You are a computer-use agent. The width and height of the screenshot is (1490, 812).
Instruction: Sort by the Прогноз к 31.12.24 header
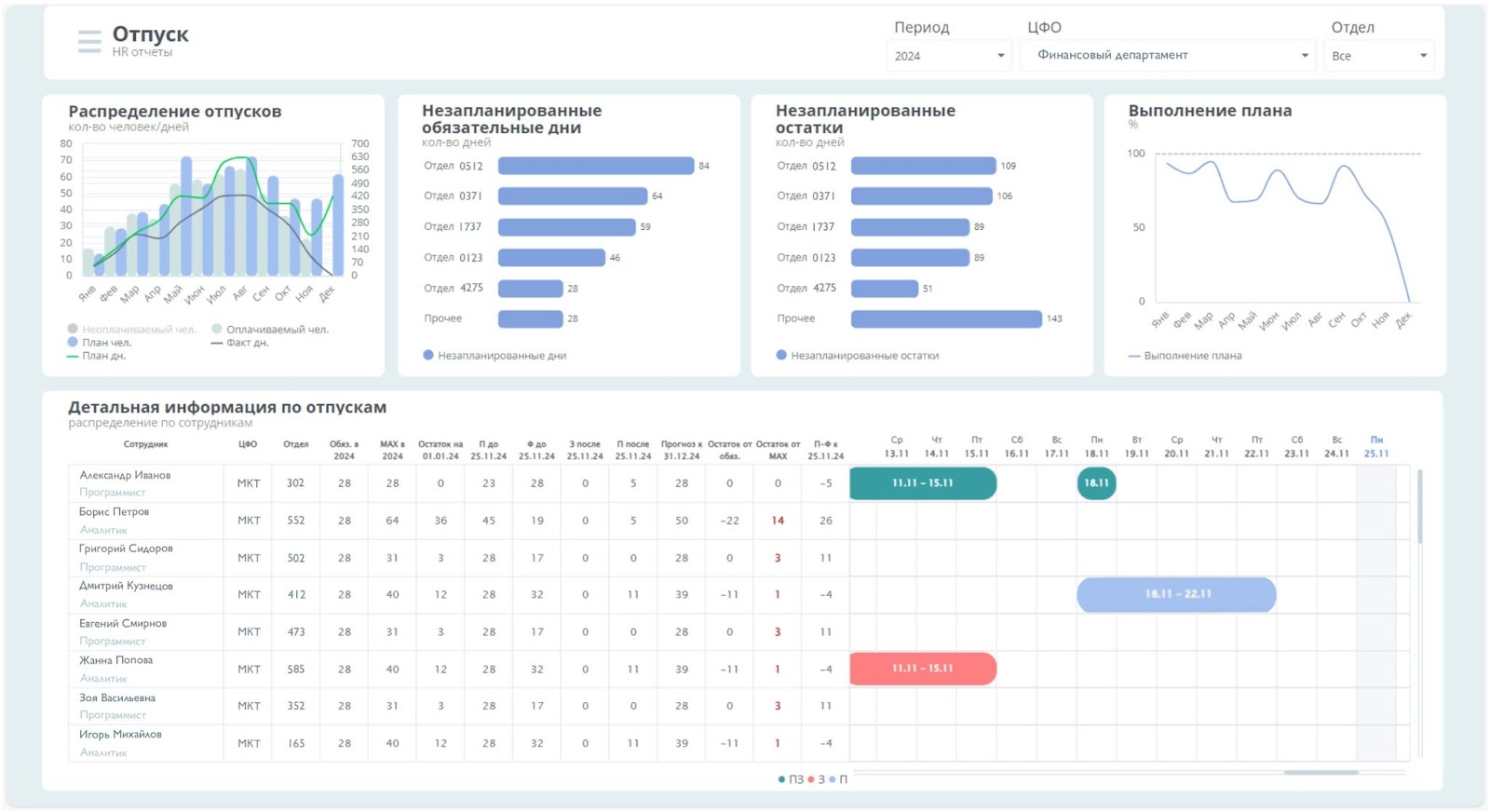click(682, 450)
